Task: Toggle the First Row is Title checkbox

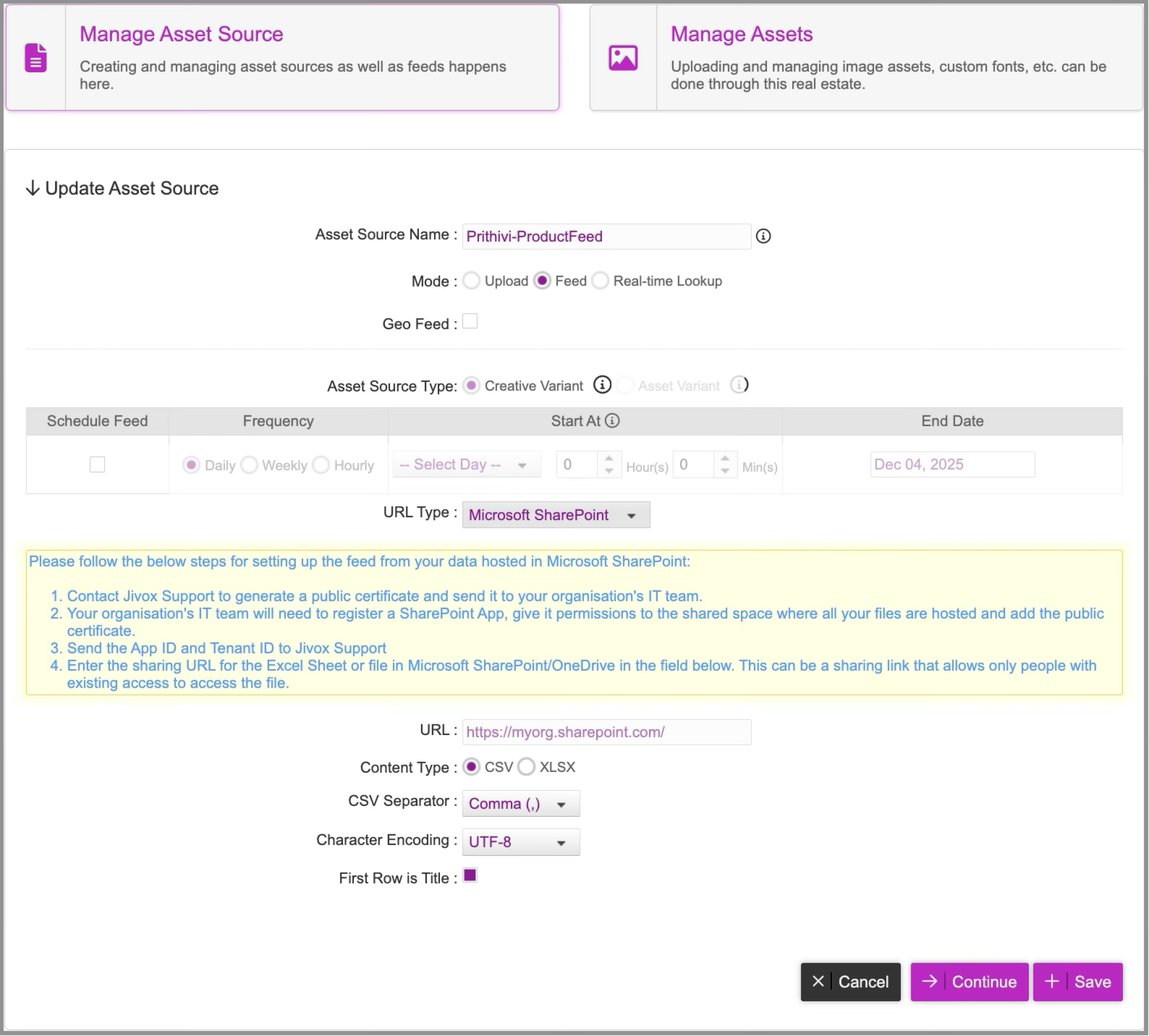Action: pyautogui.click(x=470, y=875)
